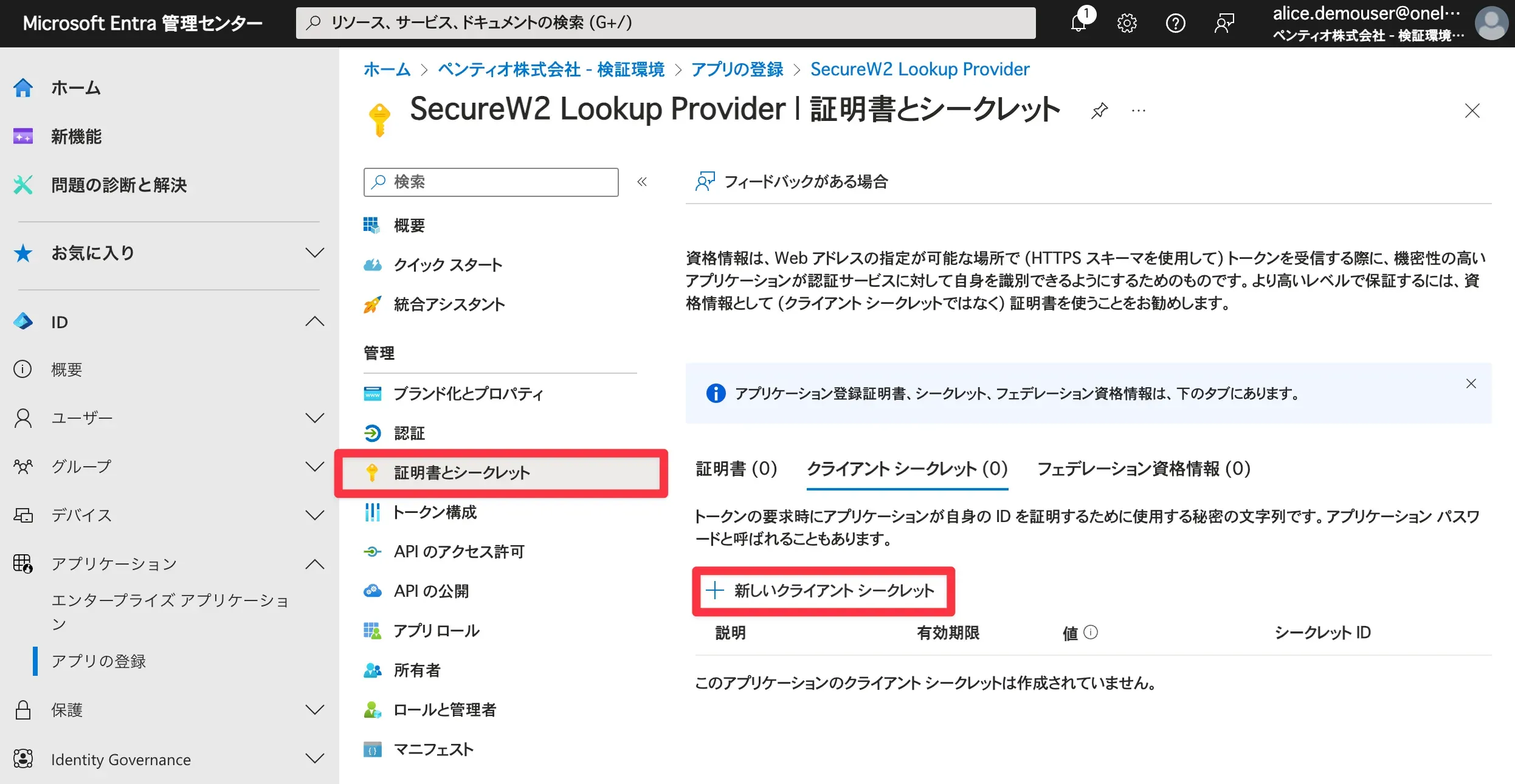Image resolution: width=1515 pixels, height=784 pixels.
Task: Open portal settings gear icon
Action: coord(1127,23)
